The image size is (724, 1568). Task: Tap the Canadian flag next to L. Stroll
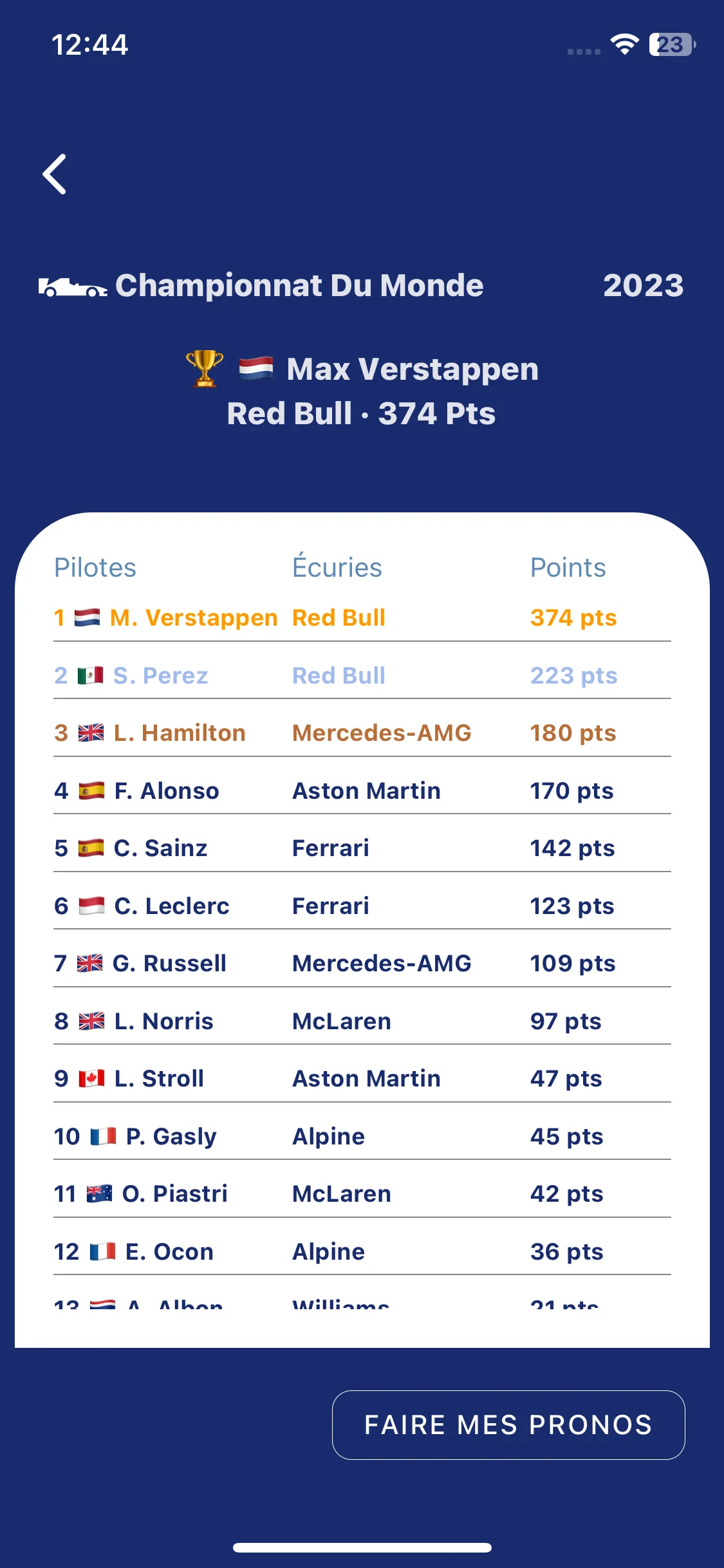tap(91, 1079)
